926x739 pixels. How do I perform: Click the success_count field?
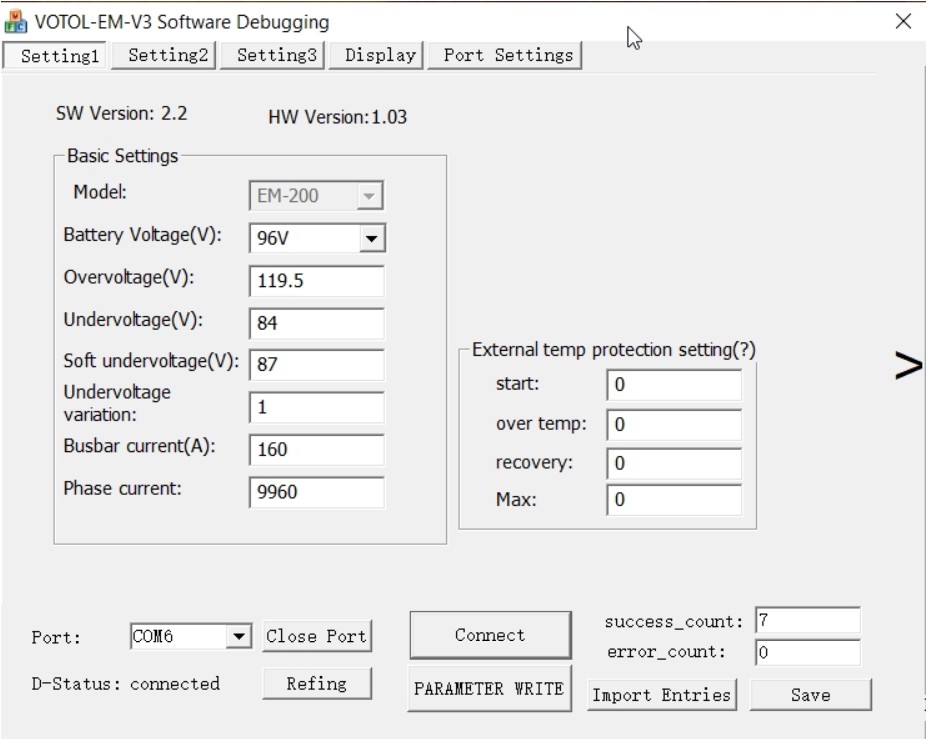coord(807,620)
